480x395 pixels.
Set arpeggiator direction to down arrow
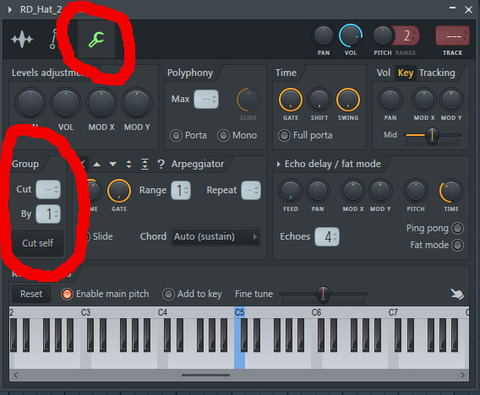(113, 164)
